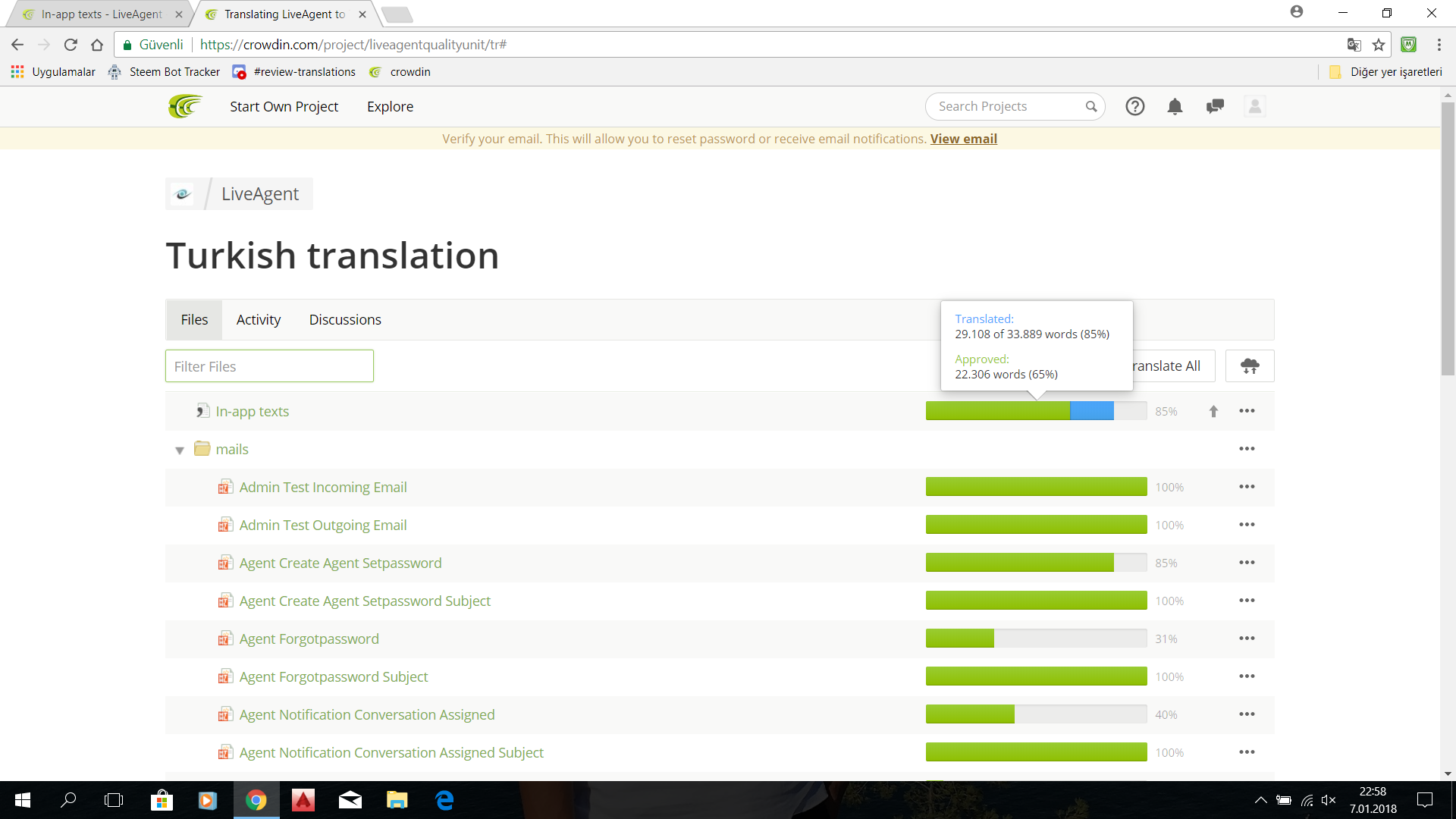Click the Chrome translate page icon
This screenshot has width=1456, height=819.
(x=1354, y=45)
